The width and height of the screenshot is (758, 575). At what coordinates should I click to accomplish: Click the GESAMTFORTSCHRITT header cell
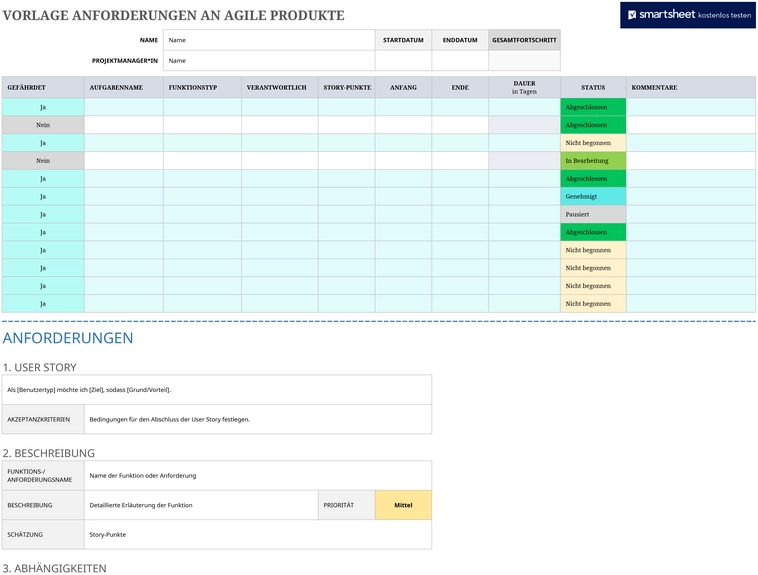(525, 40)
